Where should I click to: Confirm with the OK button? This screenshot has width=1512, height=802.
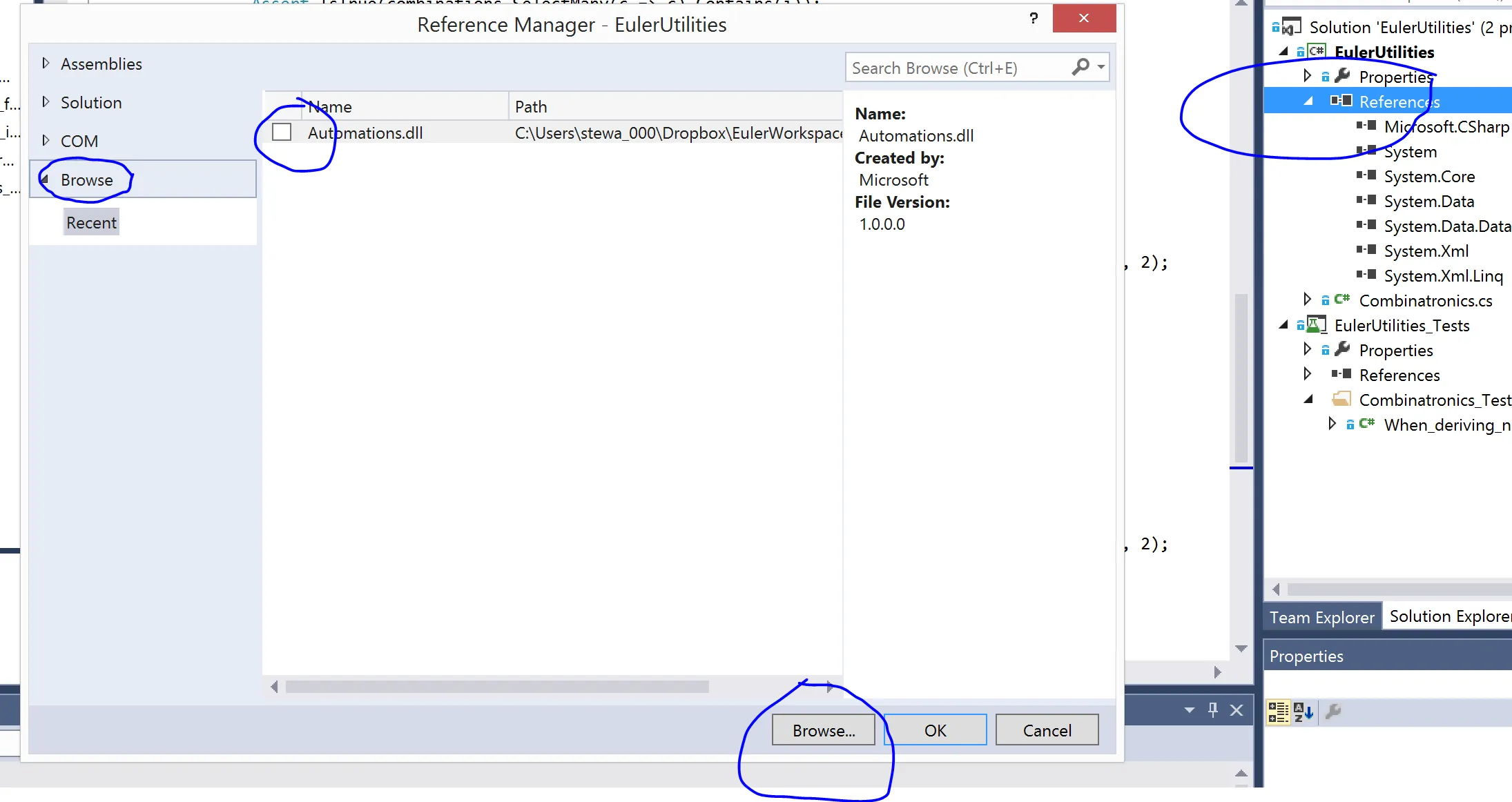coord(936,730)
